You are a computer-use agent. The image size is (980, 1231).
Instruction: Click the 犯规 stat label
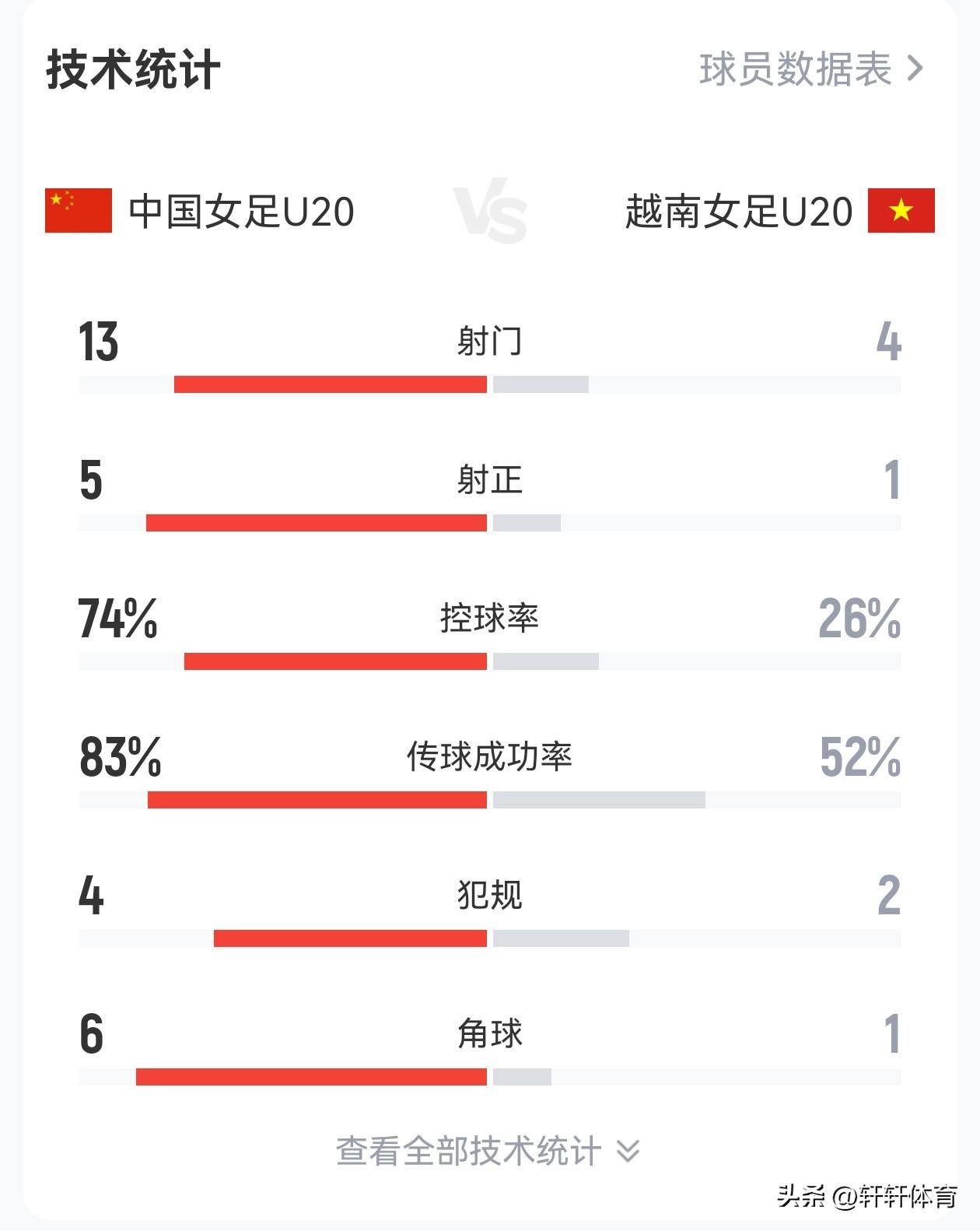tap(489, 896)
